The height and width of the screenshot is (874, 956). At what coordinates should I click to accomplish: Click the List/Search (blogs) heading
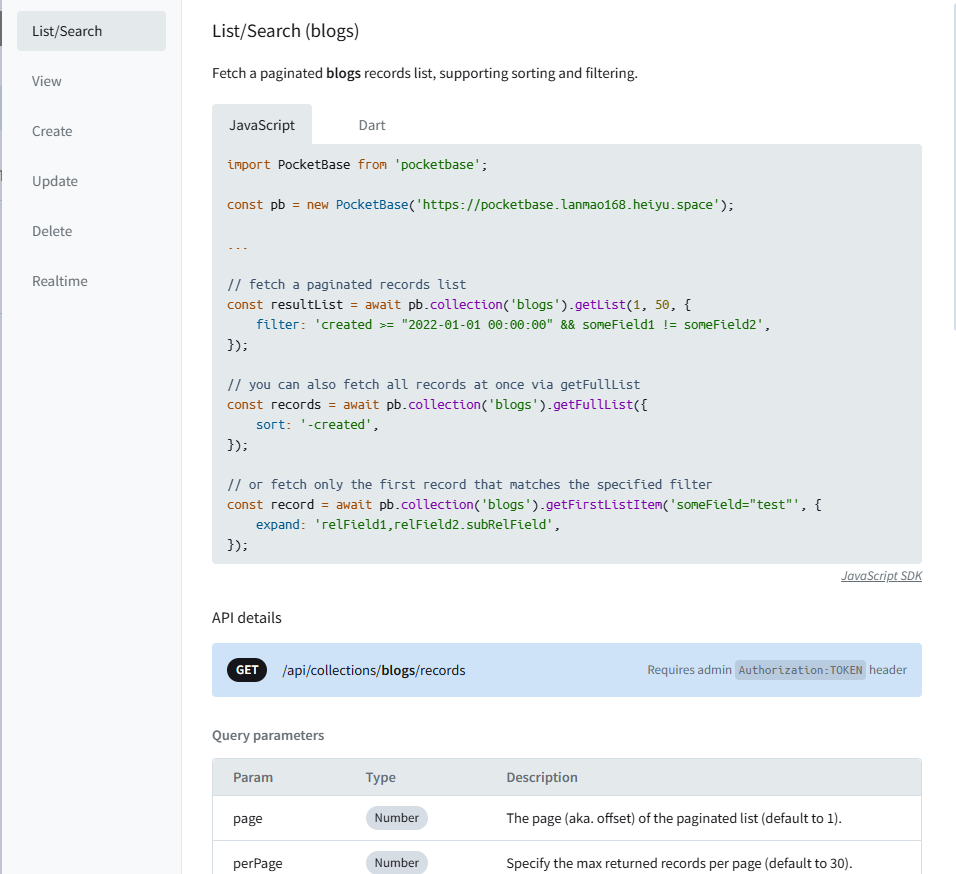(285, 31)
